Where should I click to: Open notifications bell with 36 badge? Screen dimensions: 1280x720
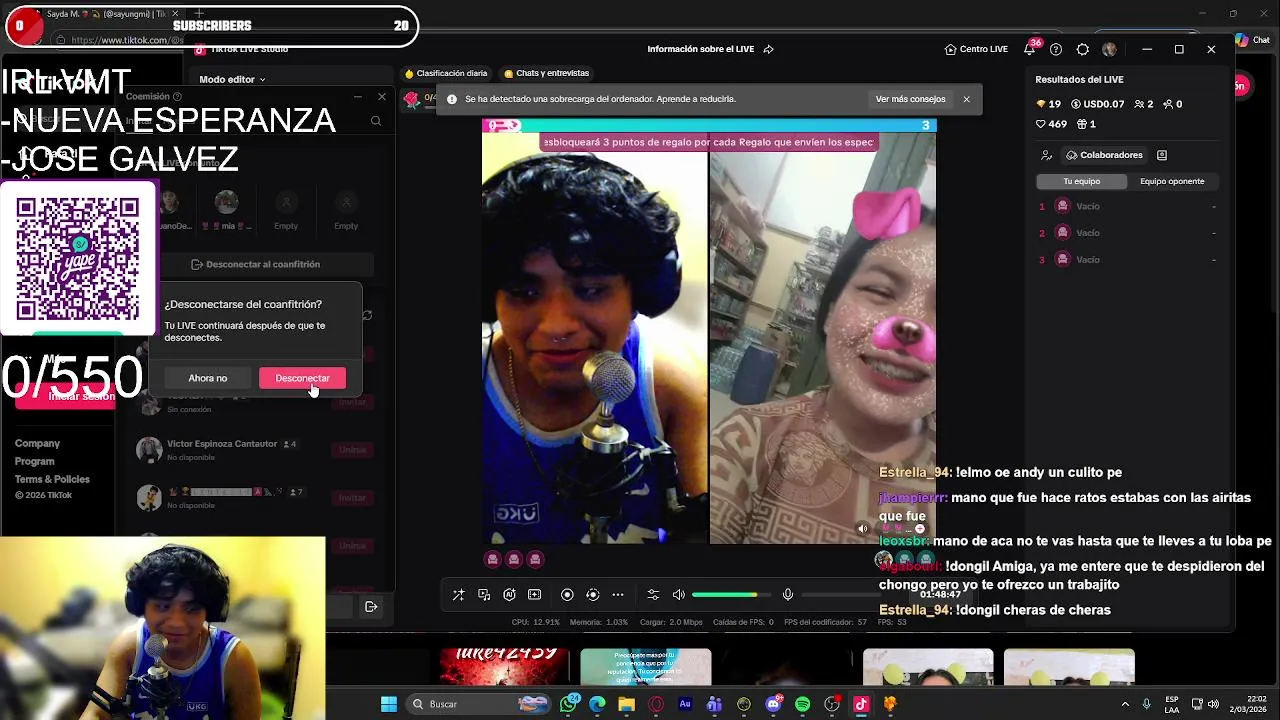tap(1029, 49)
